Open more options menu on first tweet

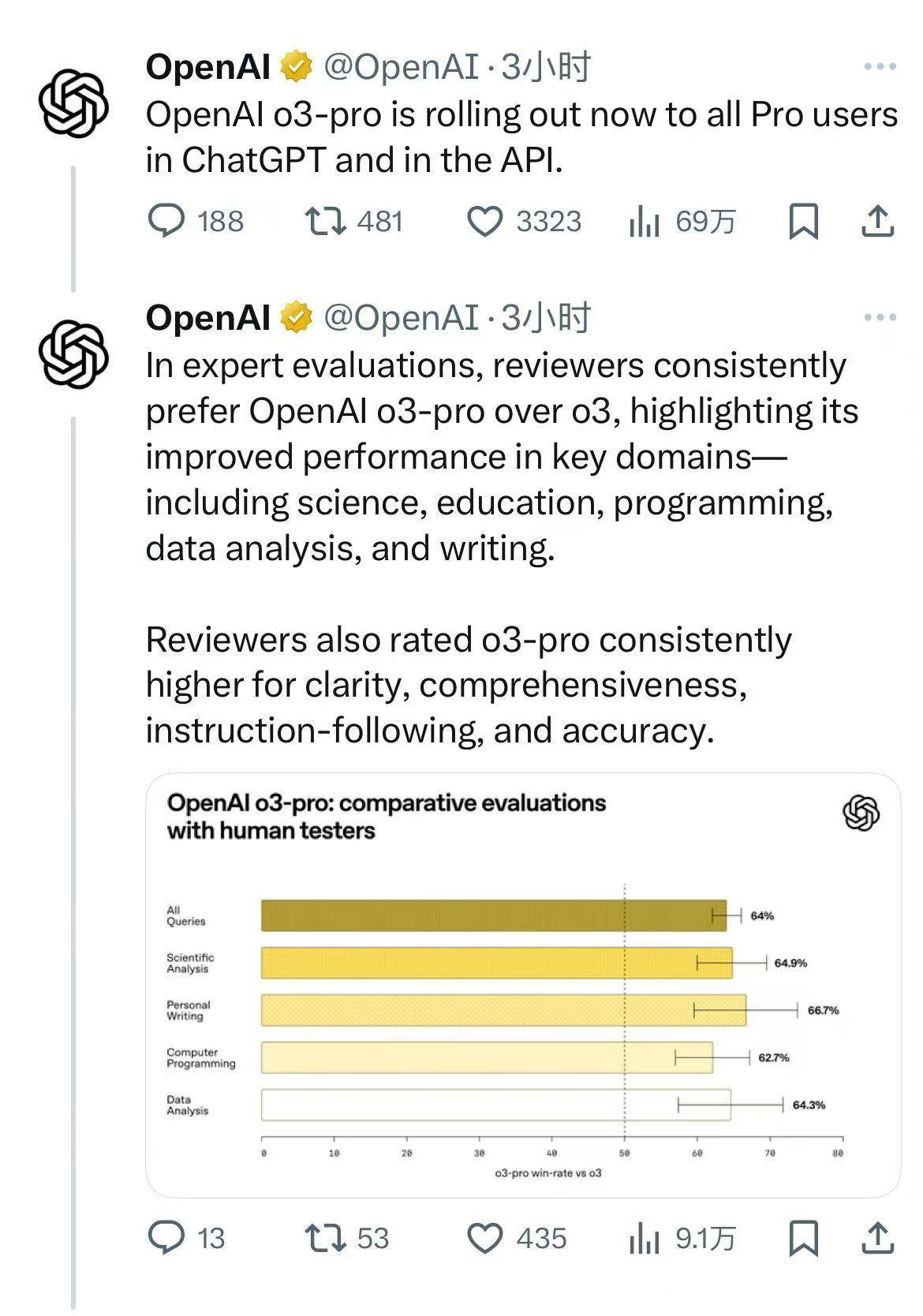pos(880,67)
